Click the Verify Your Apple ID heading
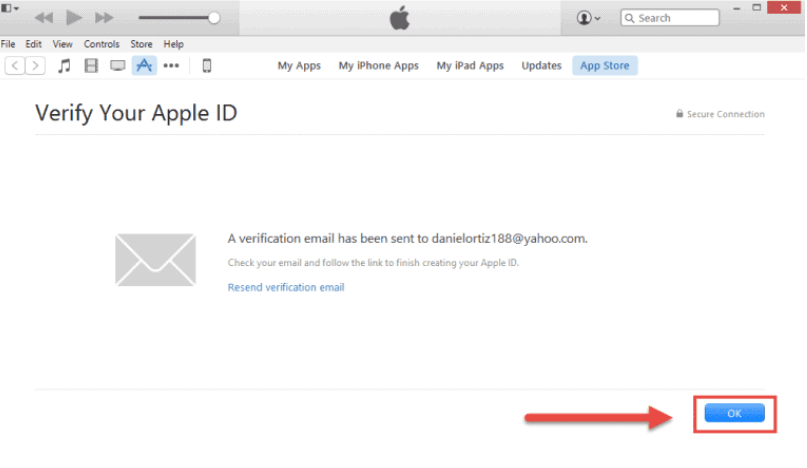The width and height of the screenshot is (807, 468). 136,113
